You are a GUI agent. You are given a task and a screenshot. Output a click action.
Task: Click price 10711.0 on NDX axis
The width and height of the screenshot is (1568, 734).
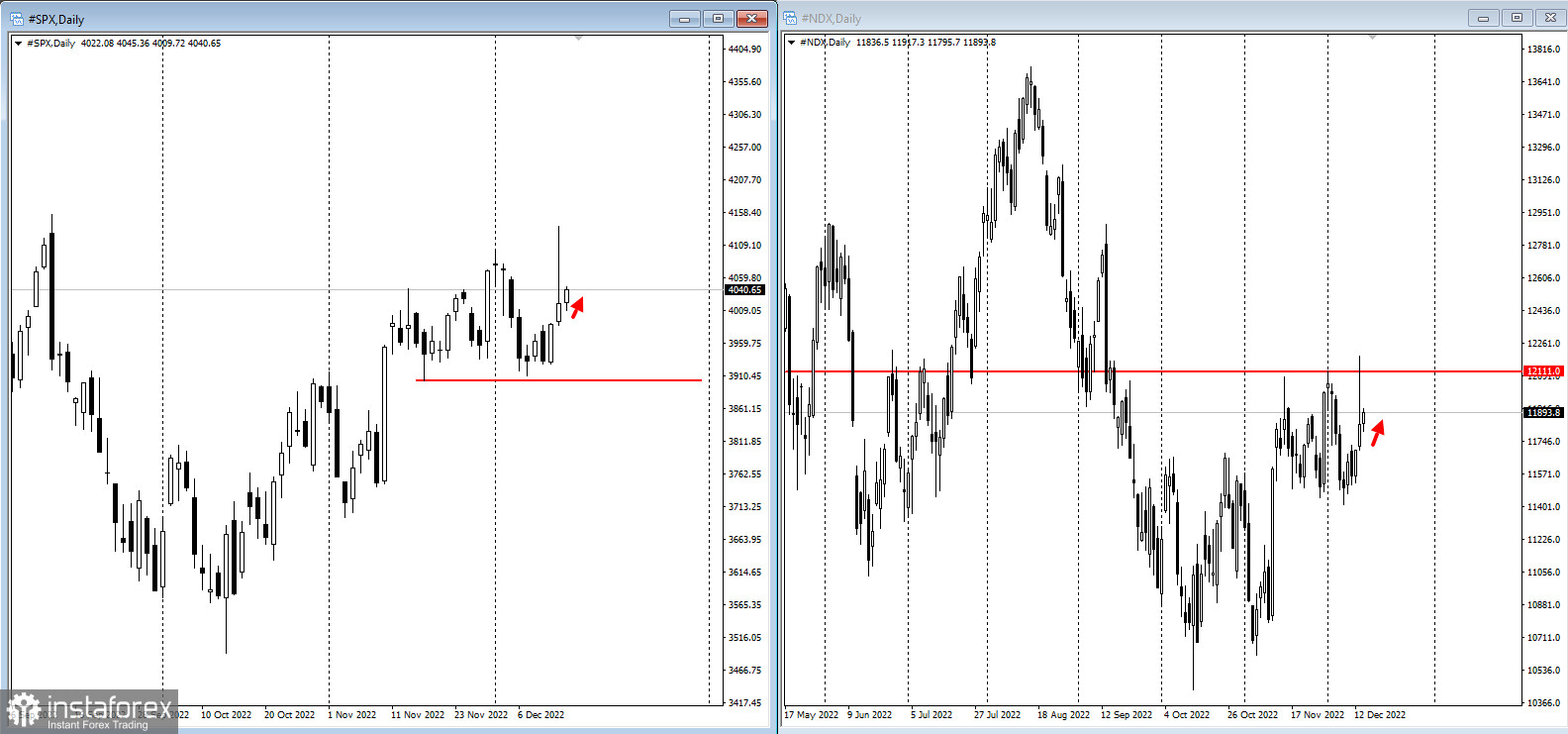pos(1543,638)
